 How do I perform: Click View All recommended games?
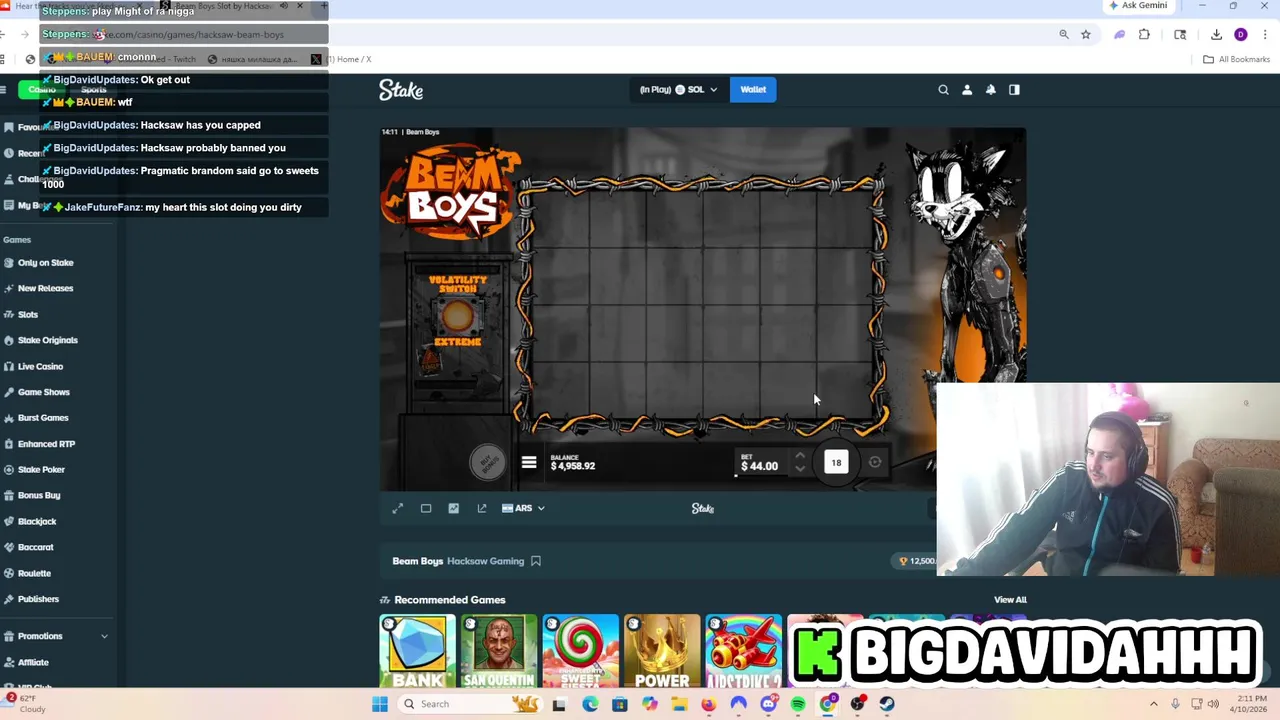[x=1010, y=600]
